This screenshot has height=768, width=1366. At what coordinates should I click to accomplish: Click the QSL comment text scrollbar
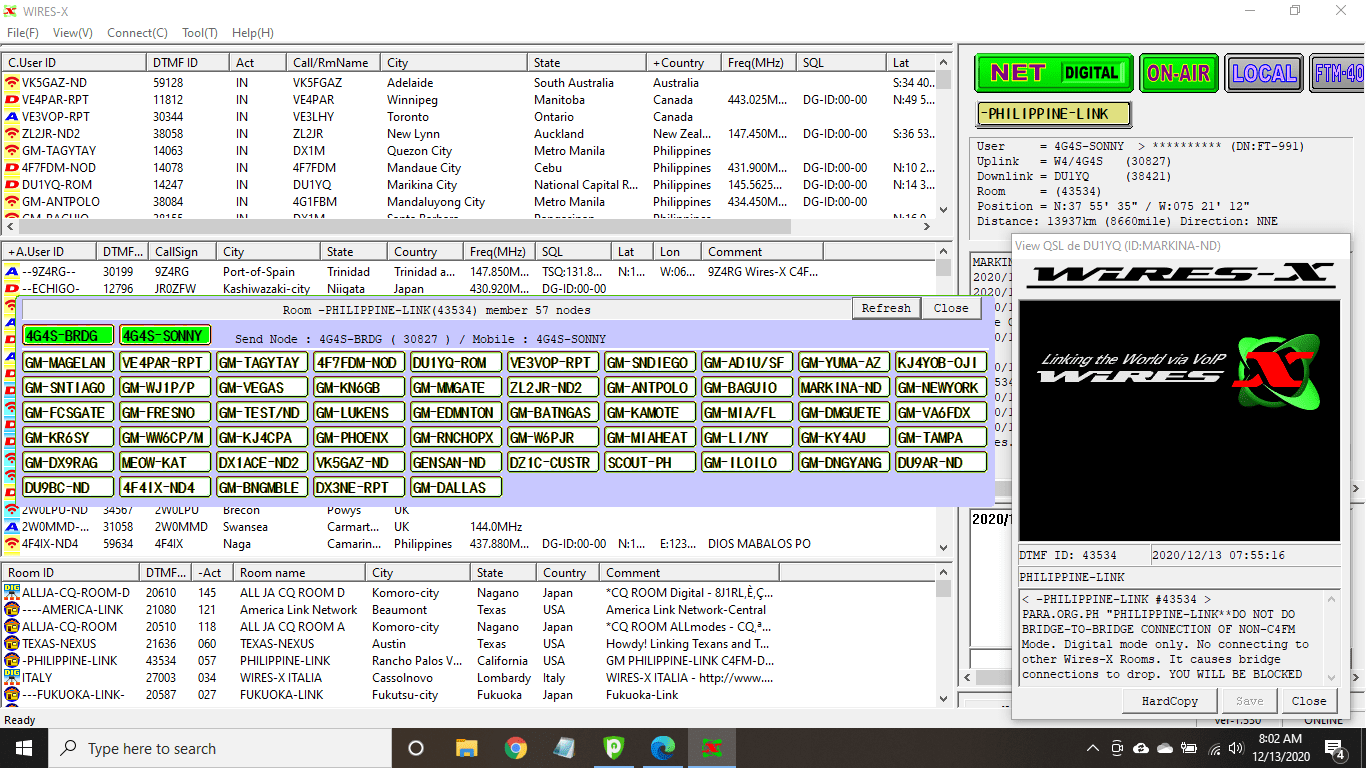pos(1331,637)
